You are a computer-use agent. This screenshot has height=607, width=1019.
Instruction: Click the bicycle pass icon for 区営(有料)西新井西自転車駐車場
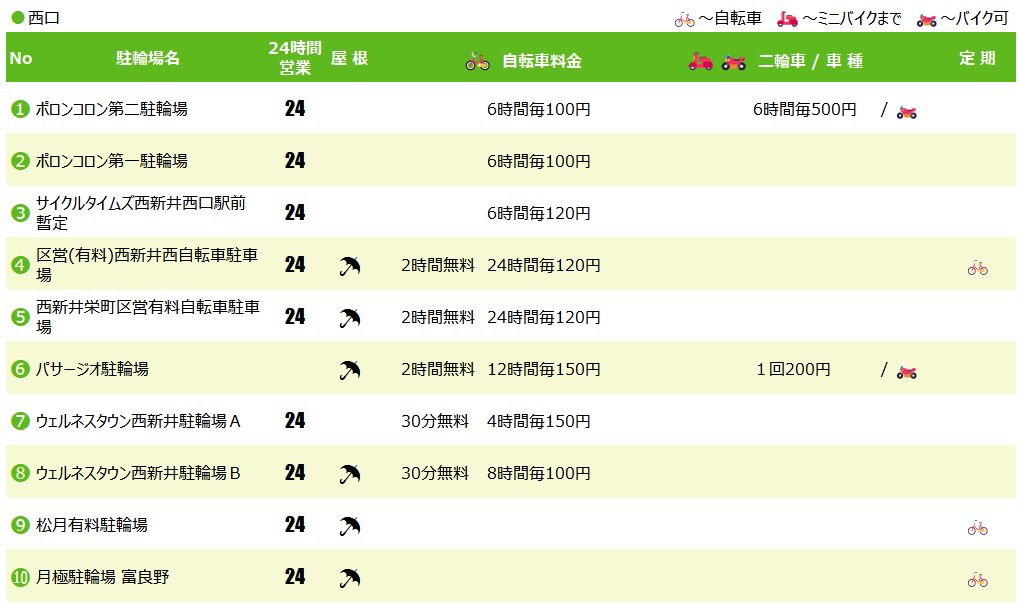[x=977, y=267]
